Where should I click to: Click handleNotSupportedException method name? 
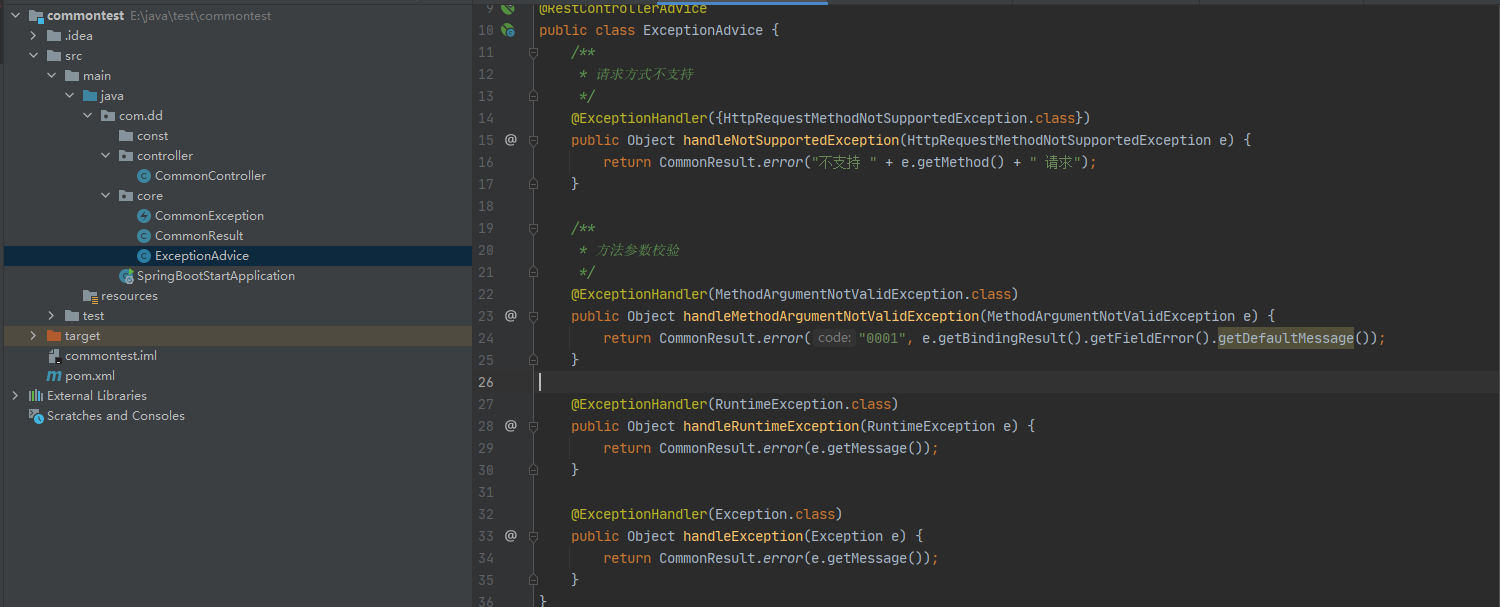pyautogui.click(x=791, y=140)
